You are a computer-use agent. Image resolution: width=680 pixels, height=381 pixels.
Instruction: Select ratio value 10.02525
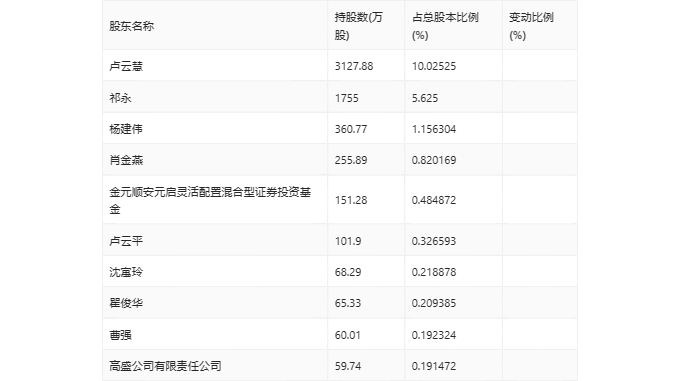point(434,66)
